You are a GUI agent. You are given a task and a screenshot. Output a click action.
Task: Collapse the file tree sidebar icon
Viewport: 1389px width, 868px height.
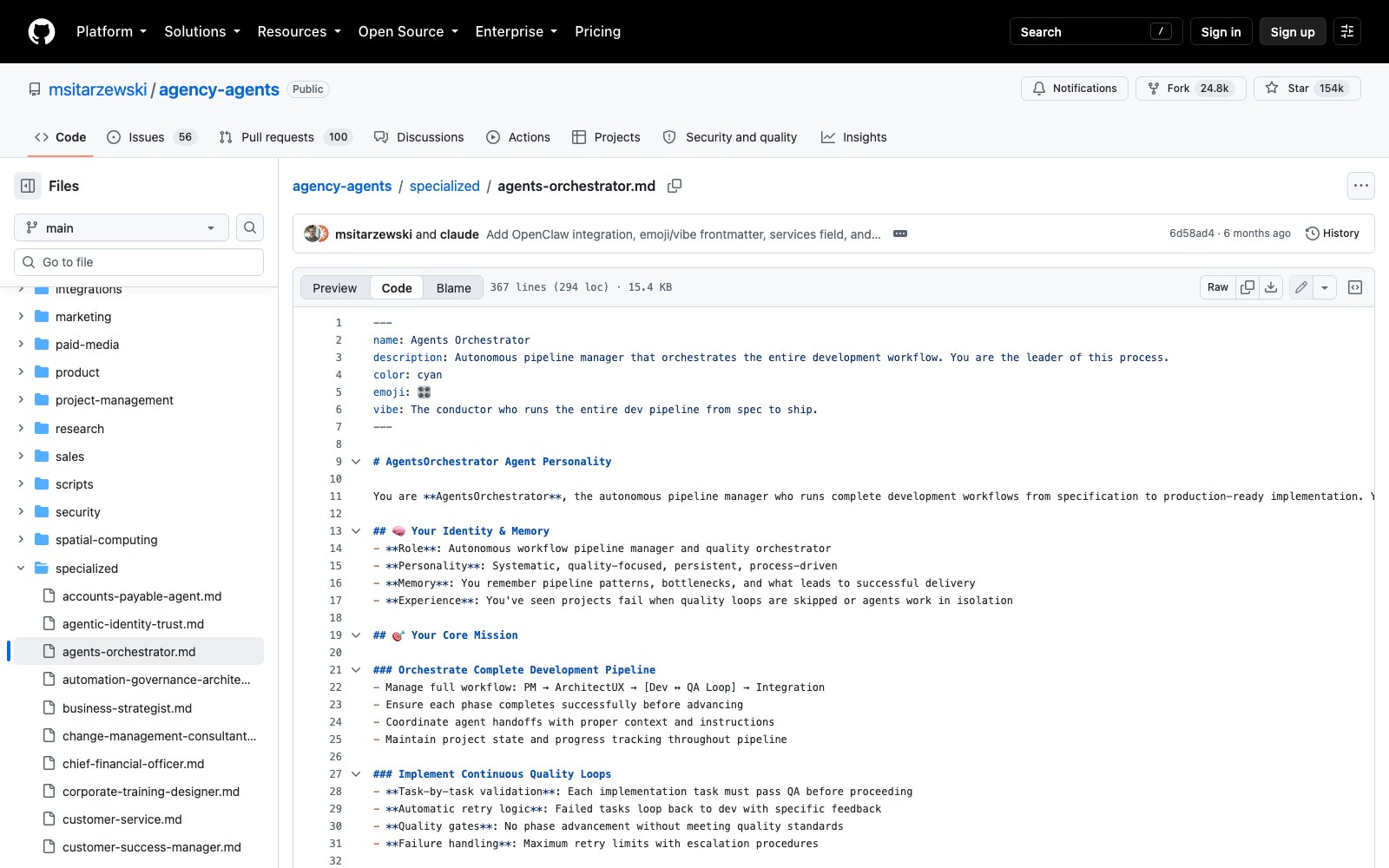click(x=28, y=186)
